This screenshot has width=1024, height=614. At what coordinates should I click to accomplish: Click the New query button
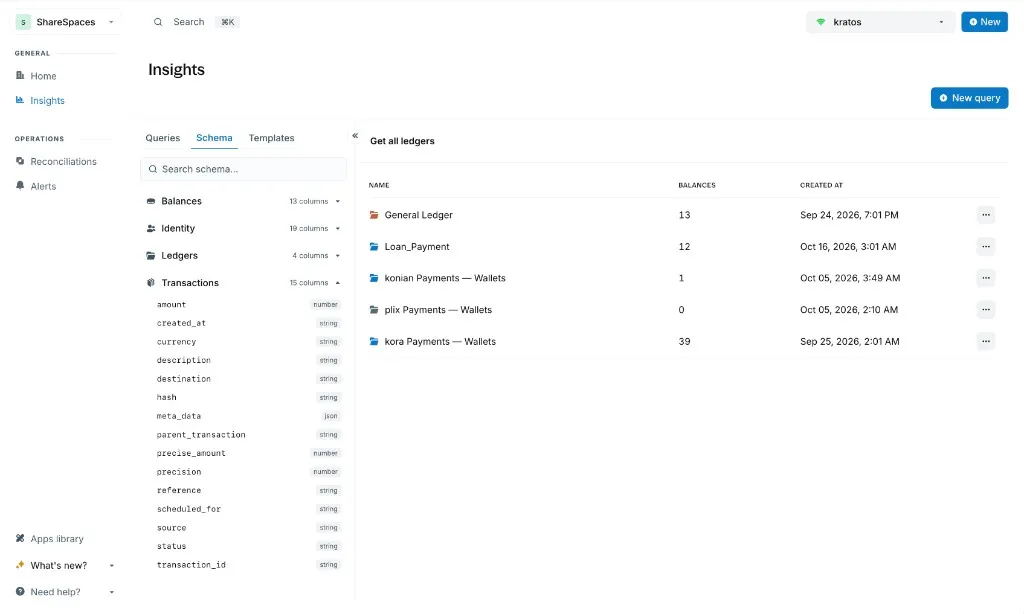coord(969,98)
